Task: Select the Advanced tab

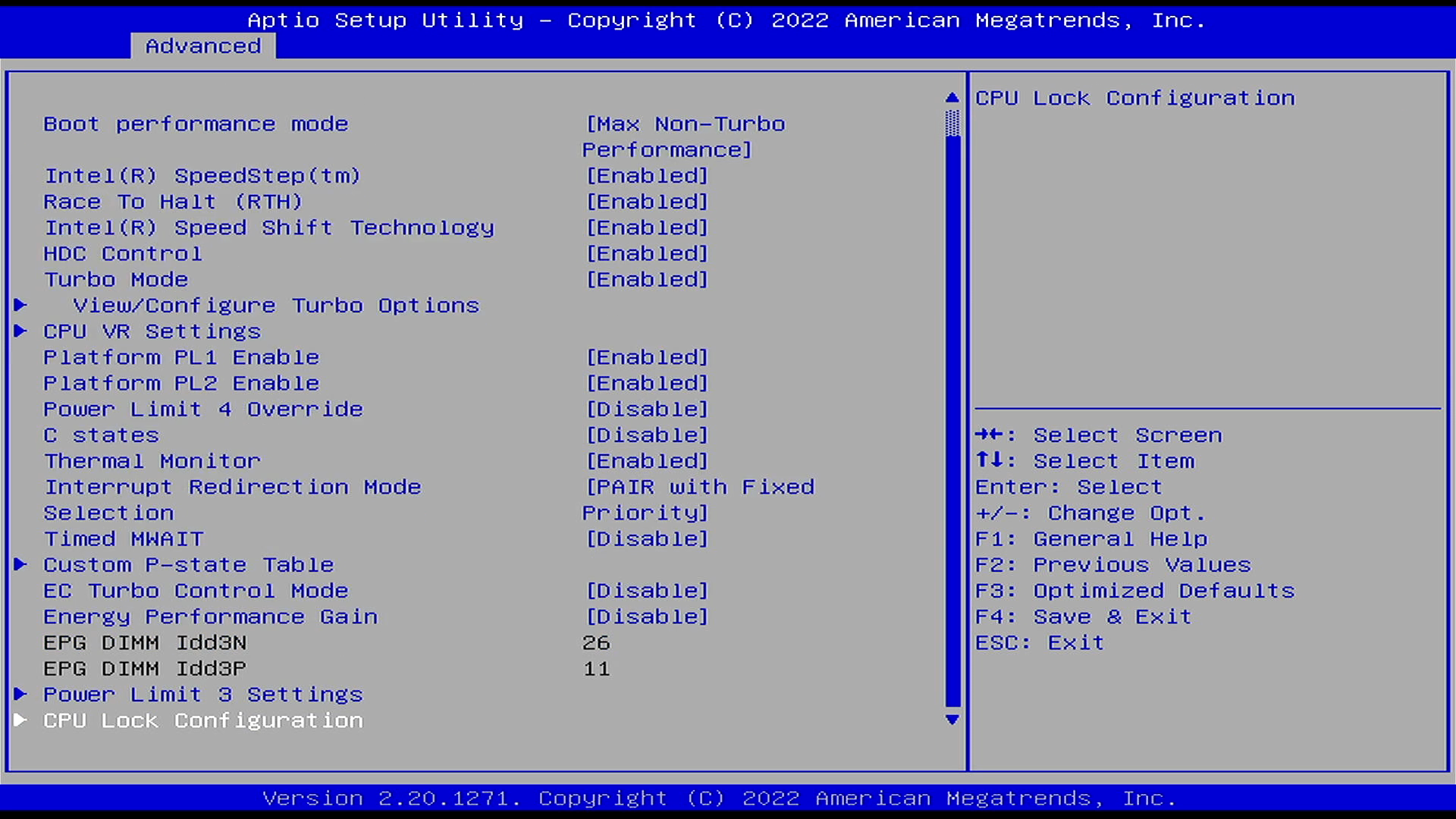Action: (x=202, y=46)
